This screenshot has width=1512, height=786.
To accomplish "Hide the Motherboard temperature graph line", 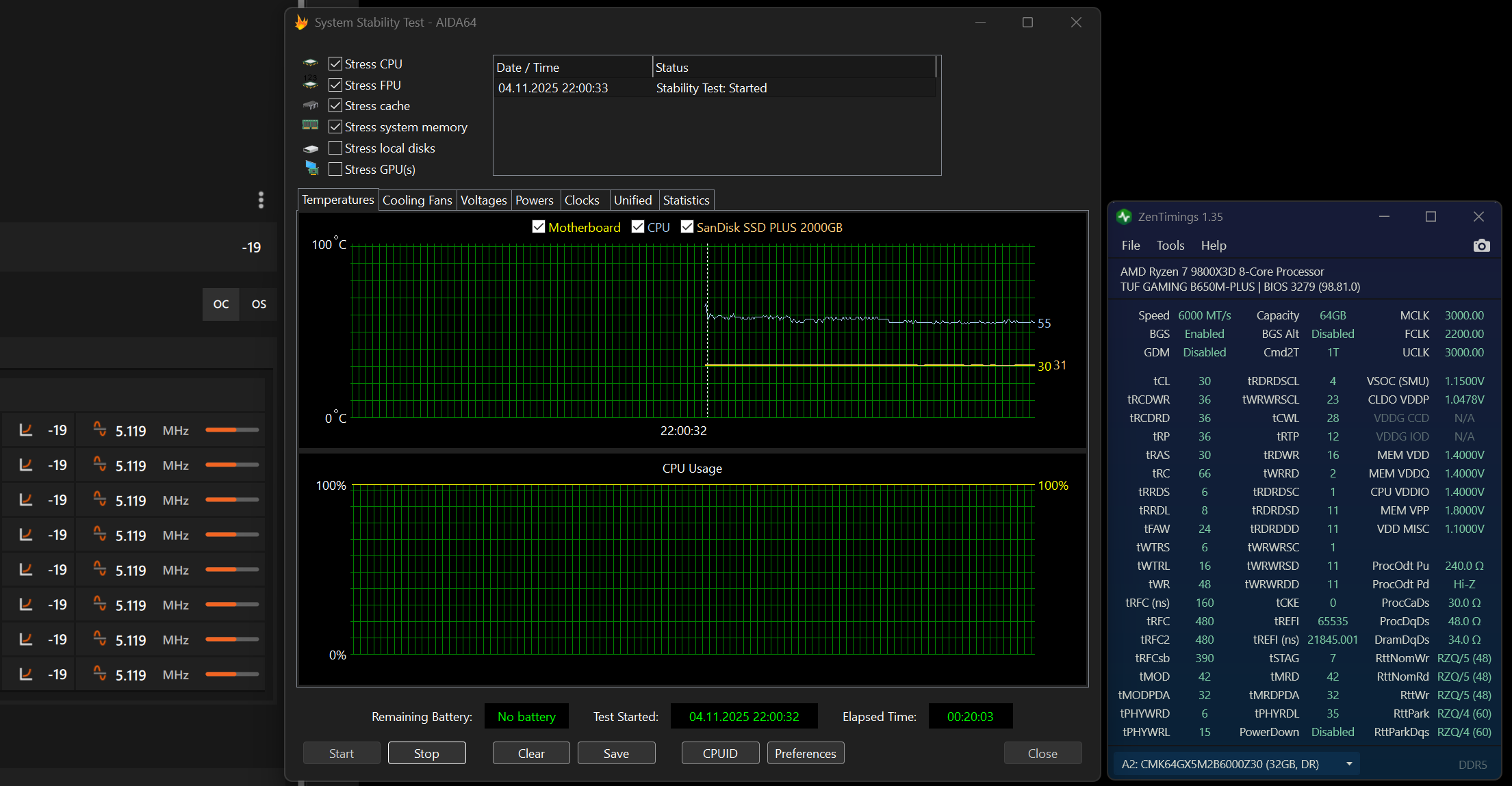I will point(539,227).
